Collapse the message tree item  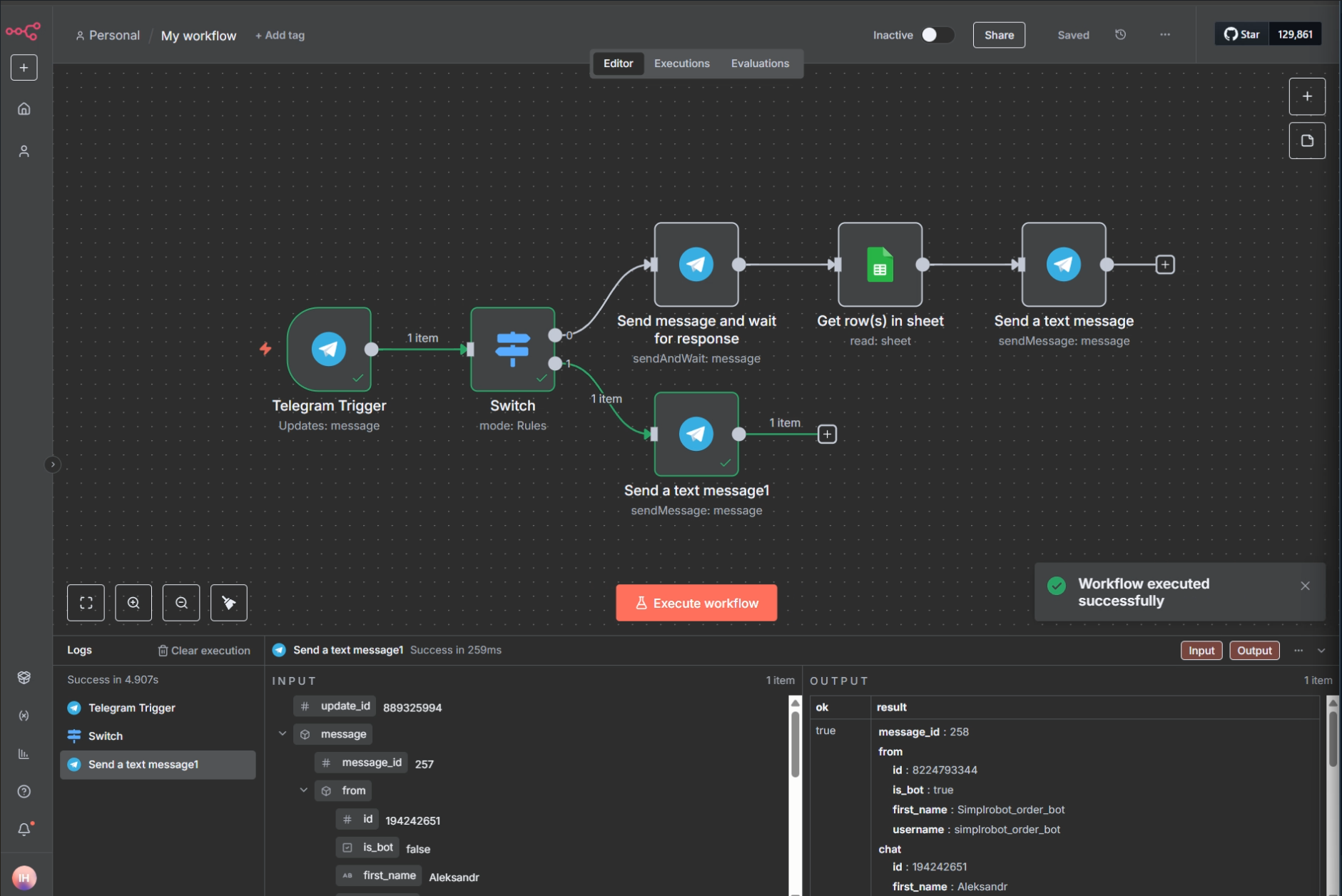tap(283, 734)
